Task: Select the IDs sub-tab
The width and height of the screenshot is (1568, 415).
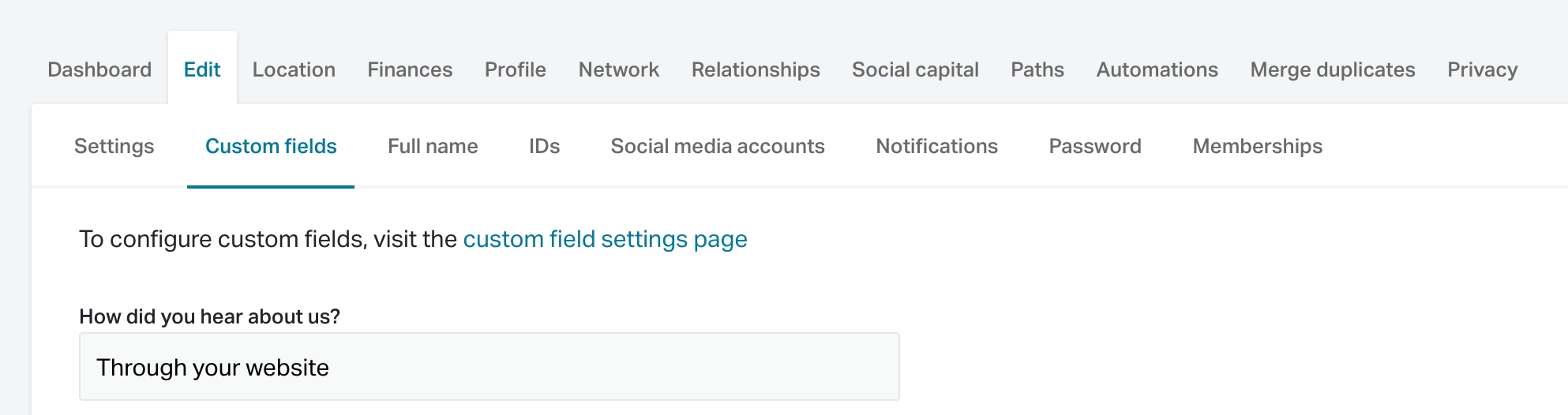Action: point(544,146)
